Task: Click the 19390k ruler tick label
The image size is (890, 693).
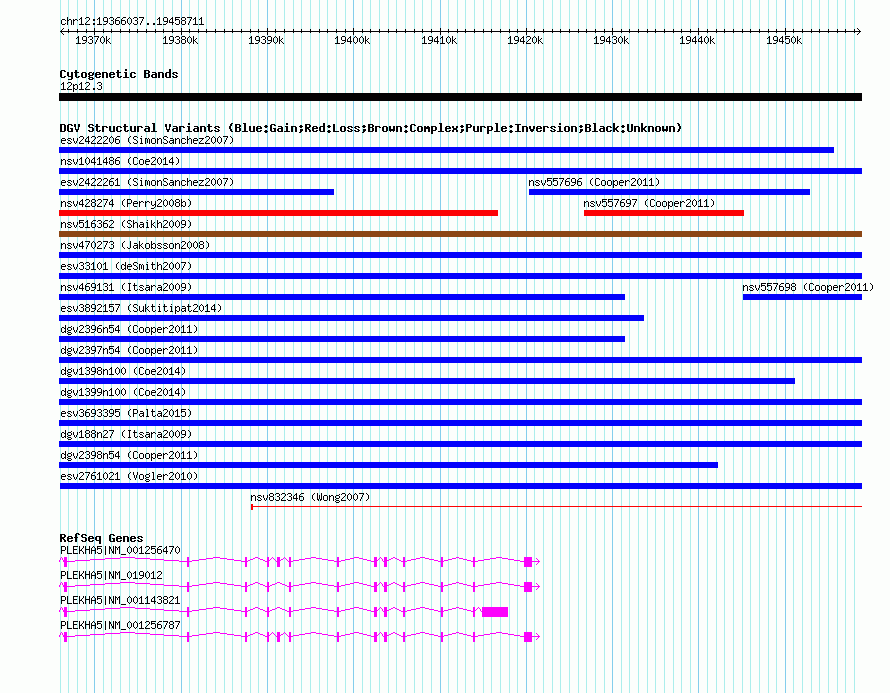Action: (266, 40)
